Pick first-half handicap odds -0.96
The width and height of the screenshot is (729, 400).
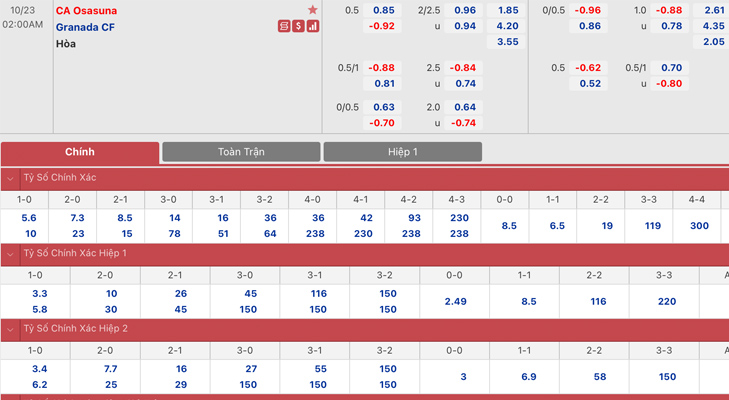click(588, 10)
